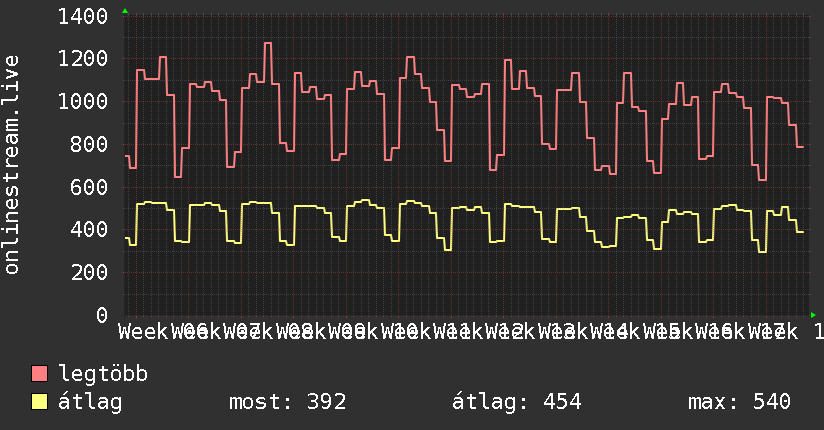Viewport: 824px width, 430px height.
Task: Click the 'max: 540' statistic
Action: click(x=739, y=402)
